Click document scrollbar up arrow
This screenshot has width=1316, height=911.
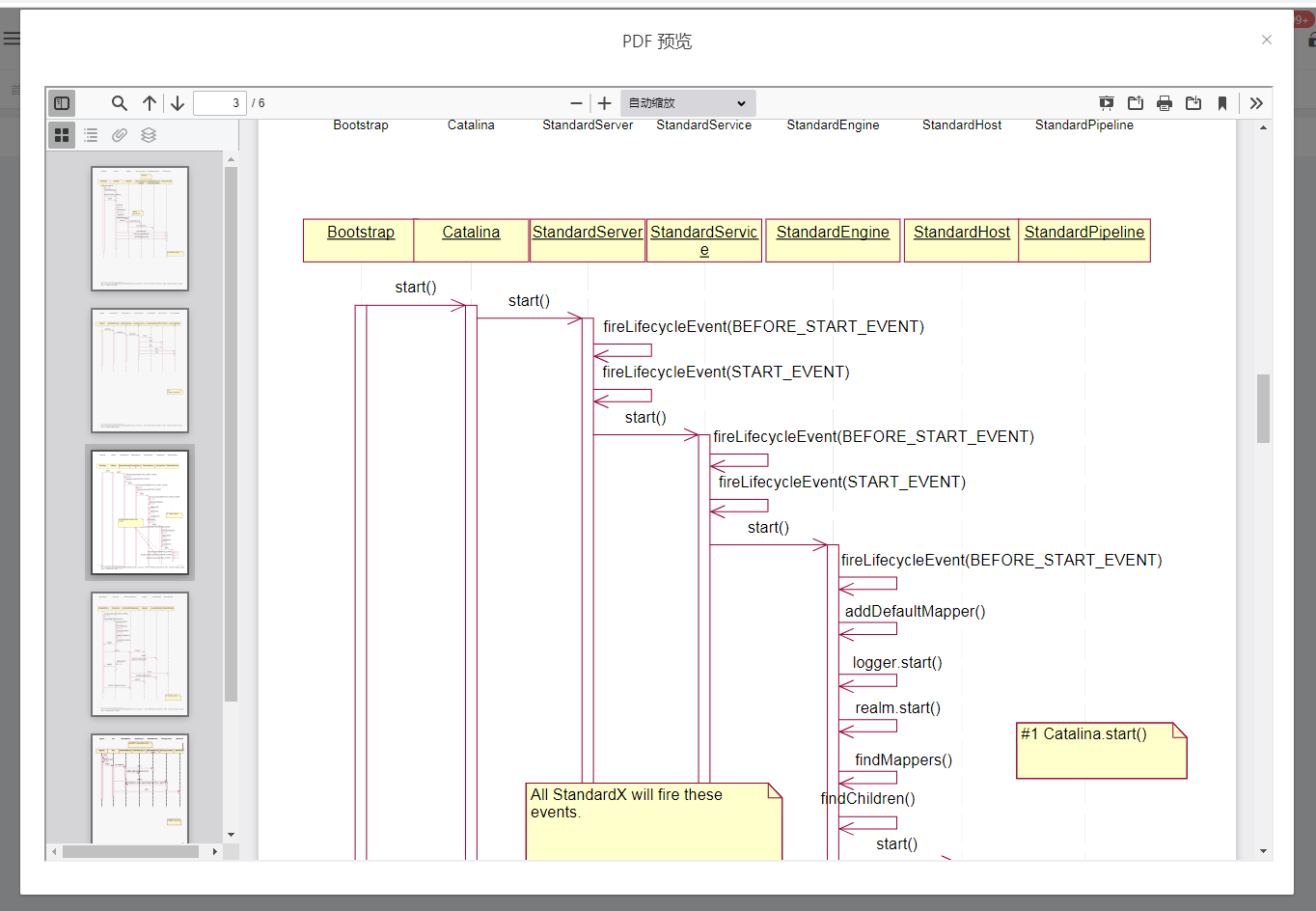click(1263, 127)
